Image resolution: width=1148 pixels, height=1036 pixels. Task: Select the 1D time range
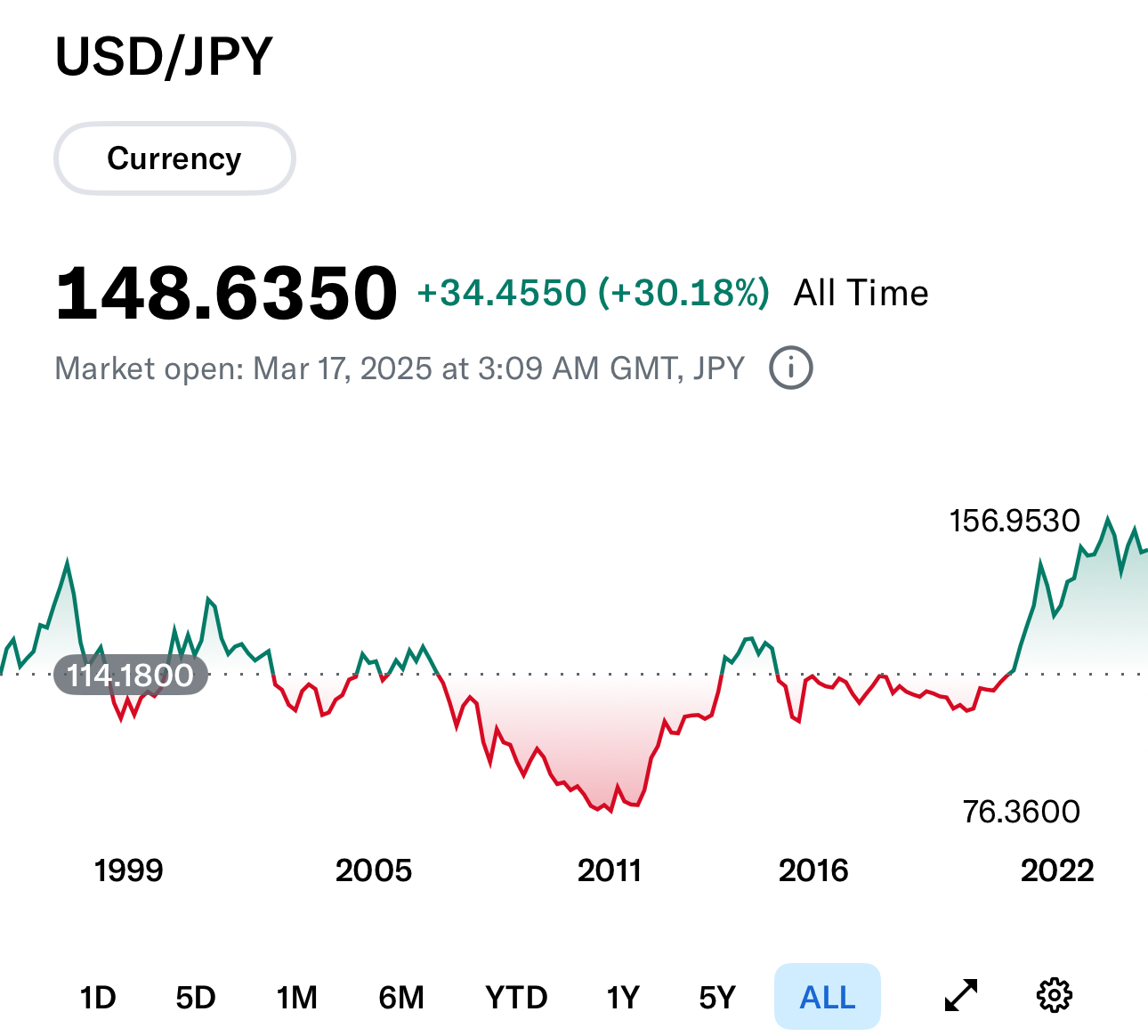click(x=98, y=998)
